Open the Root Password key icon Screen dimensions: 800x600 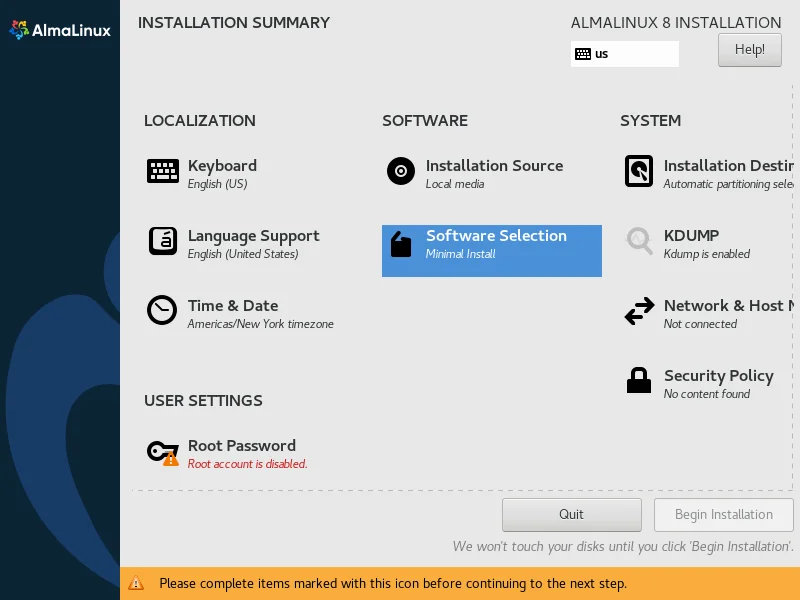tap(163, 453)
